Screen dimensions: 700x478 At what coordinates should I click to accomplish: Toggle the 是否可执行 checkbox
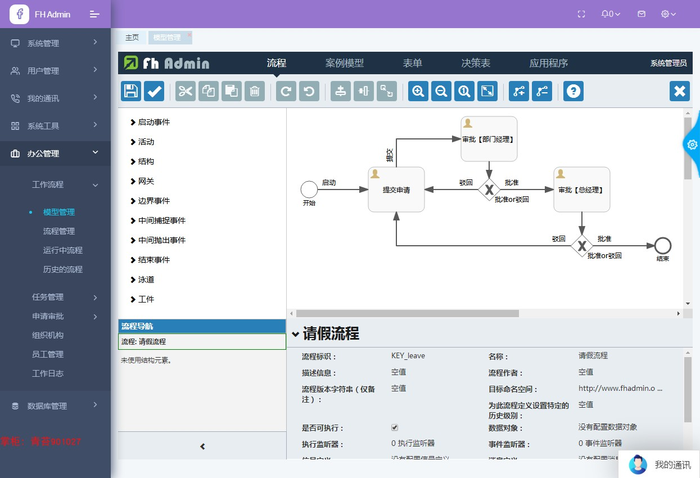[395, 428]
